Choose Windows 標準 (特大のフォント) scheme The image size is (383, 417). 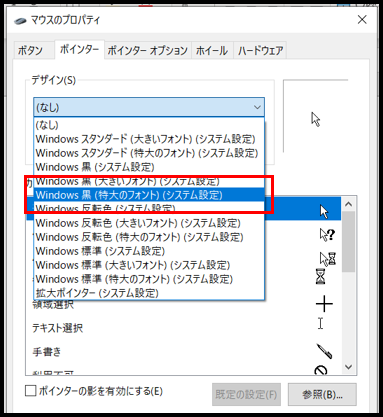149,279
